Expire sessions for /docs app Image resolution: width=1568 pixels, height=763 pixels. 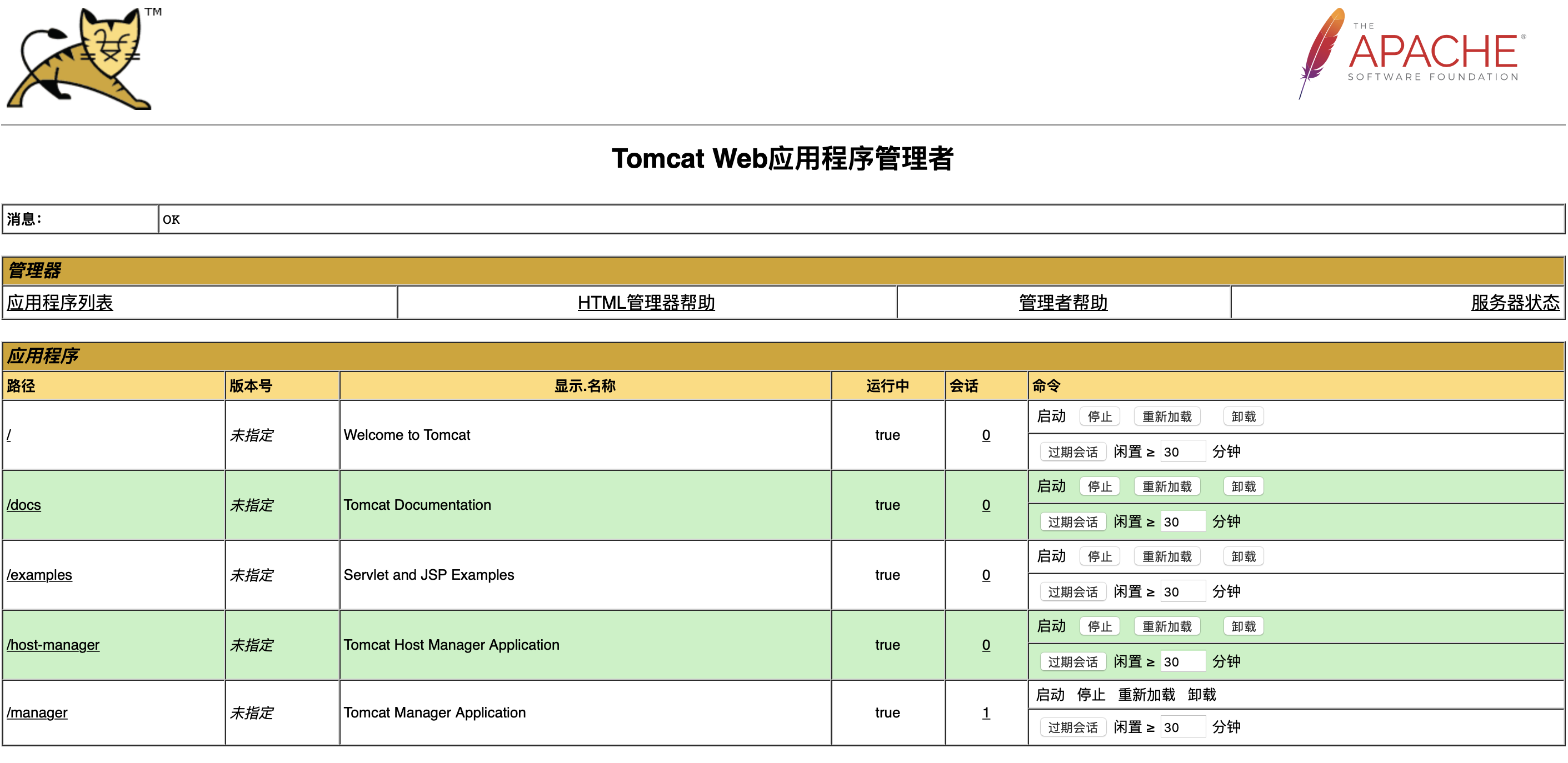(1072, 522)
